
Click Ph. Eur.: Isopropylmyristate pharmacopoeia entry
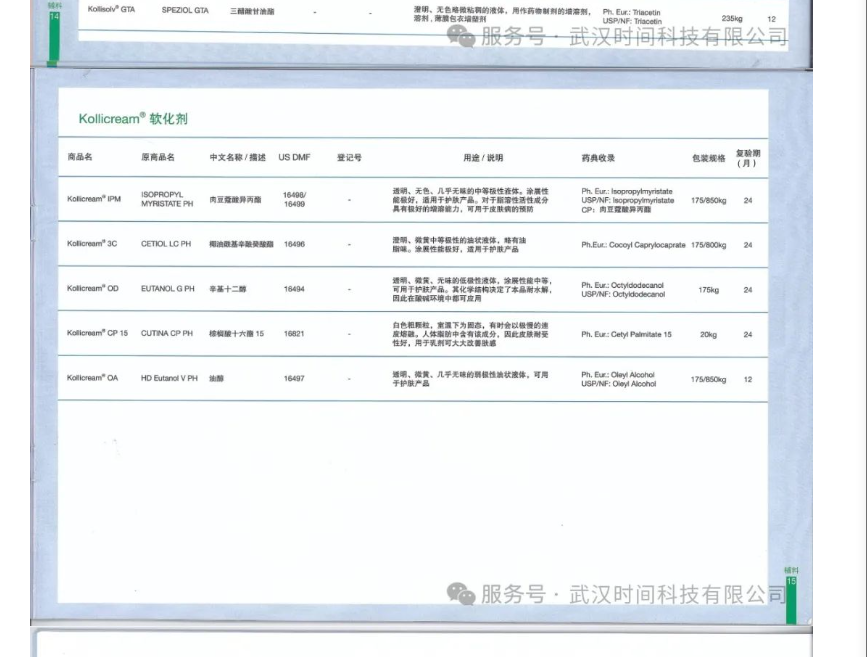(627, 191)
